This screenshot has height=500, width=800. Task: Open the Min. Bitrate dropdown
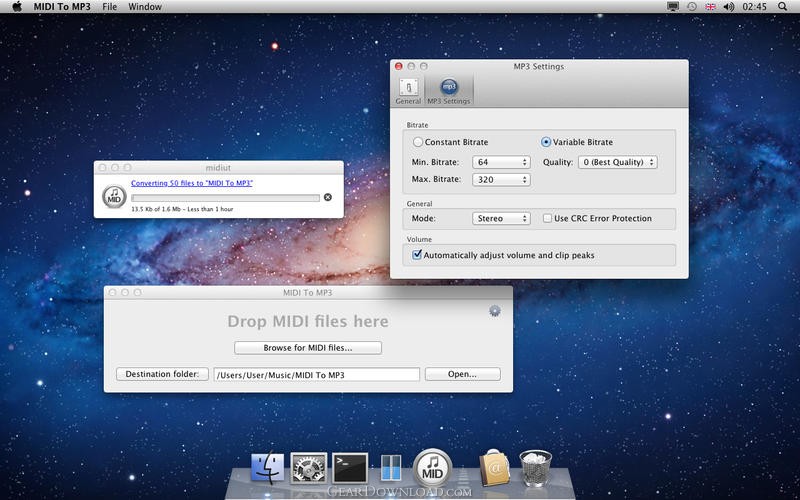502,162
